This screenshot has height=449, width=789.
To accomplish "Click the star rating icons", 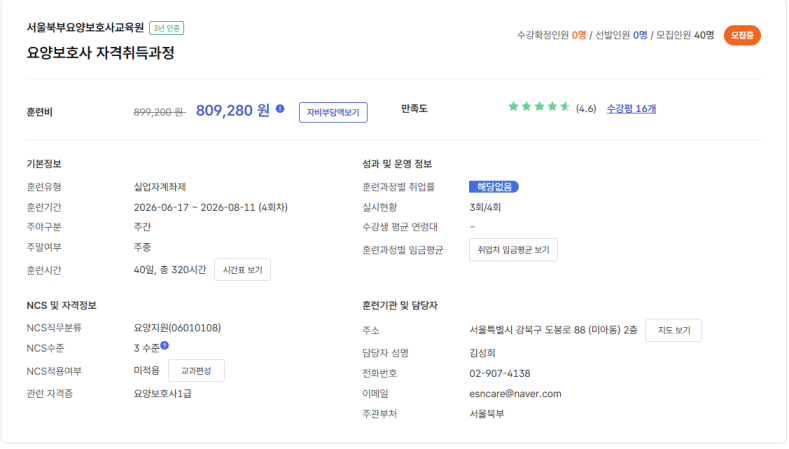I will (x=538, y=107).
